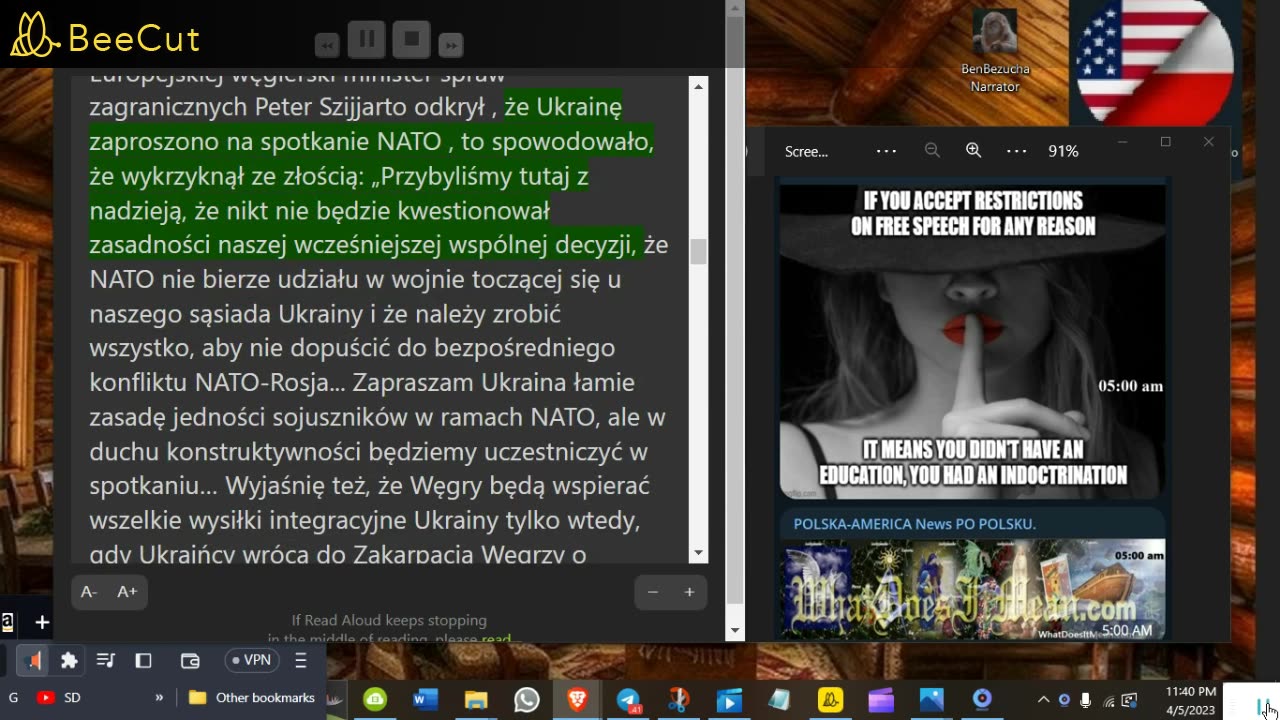Click the text panel scrollbar thumb
The height and width of the screenshot is (720, 1280).
click(x=698, y=251)
